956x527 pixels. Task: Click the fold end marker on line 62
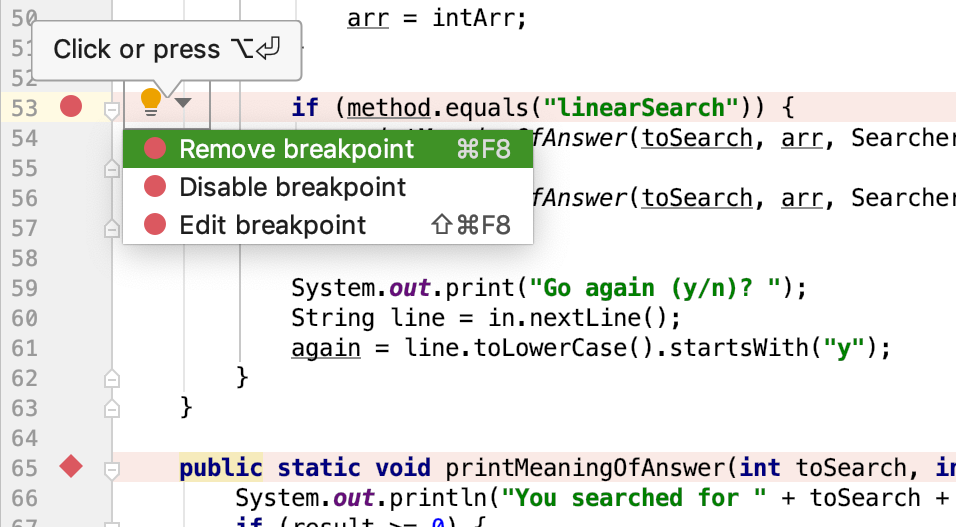(x=111, y=379)
